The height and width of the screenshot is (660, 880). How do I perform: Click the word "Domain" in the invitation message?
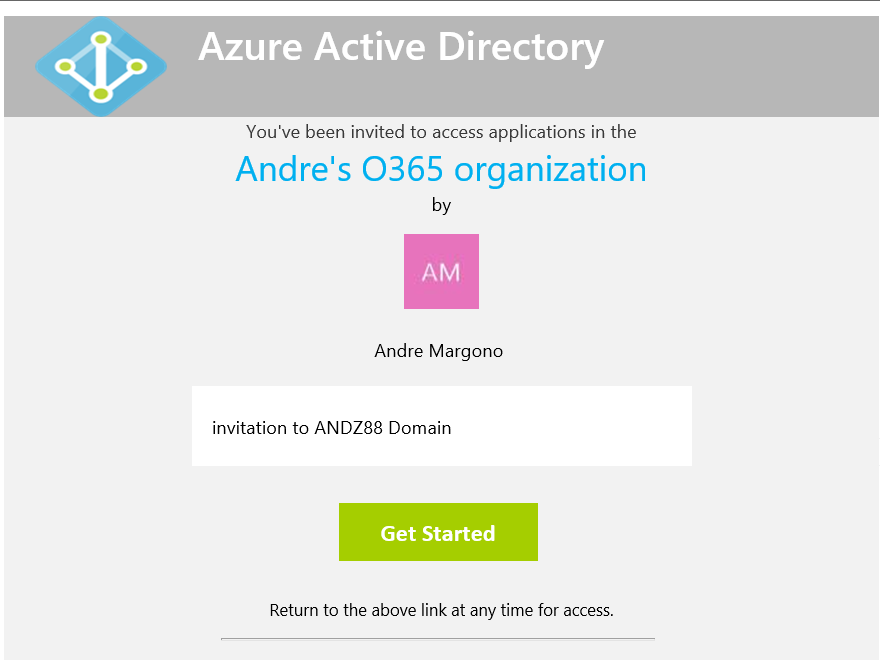420,428
